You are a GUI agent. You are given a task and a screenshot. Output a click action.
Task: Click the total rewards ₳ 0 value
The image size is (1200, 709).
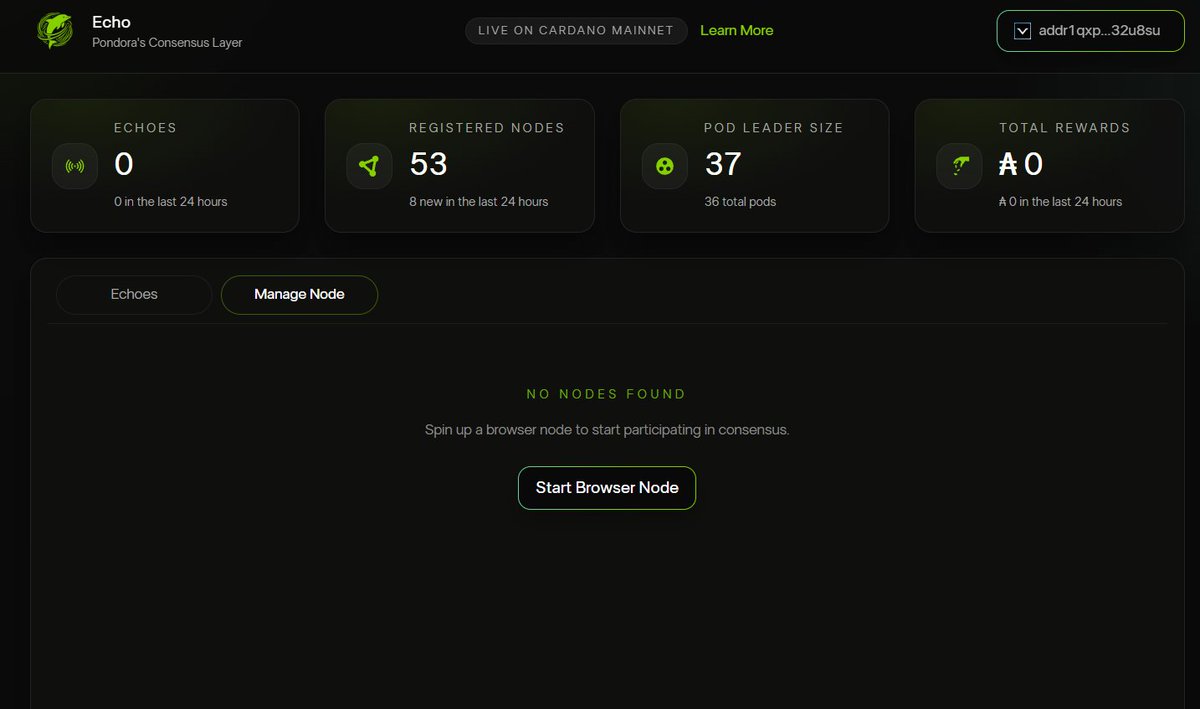pyautogui.click(x=1021, y=164)
